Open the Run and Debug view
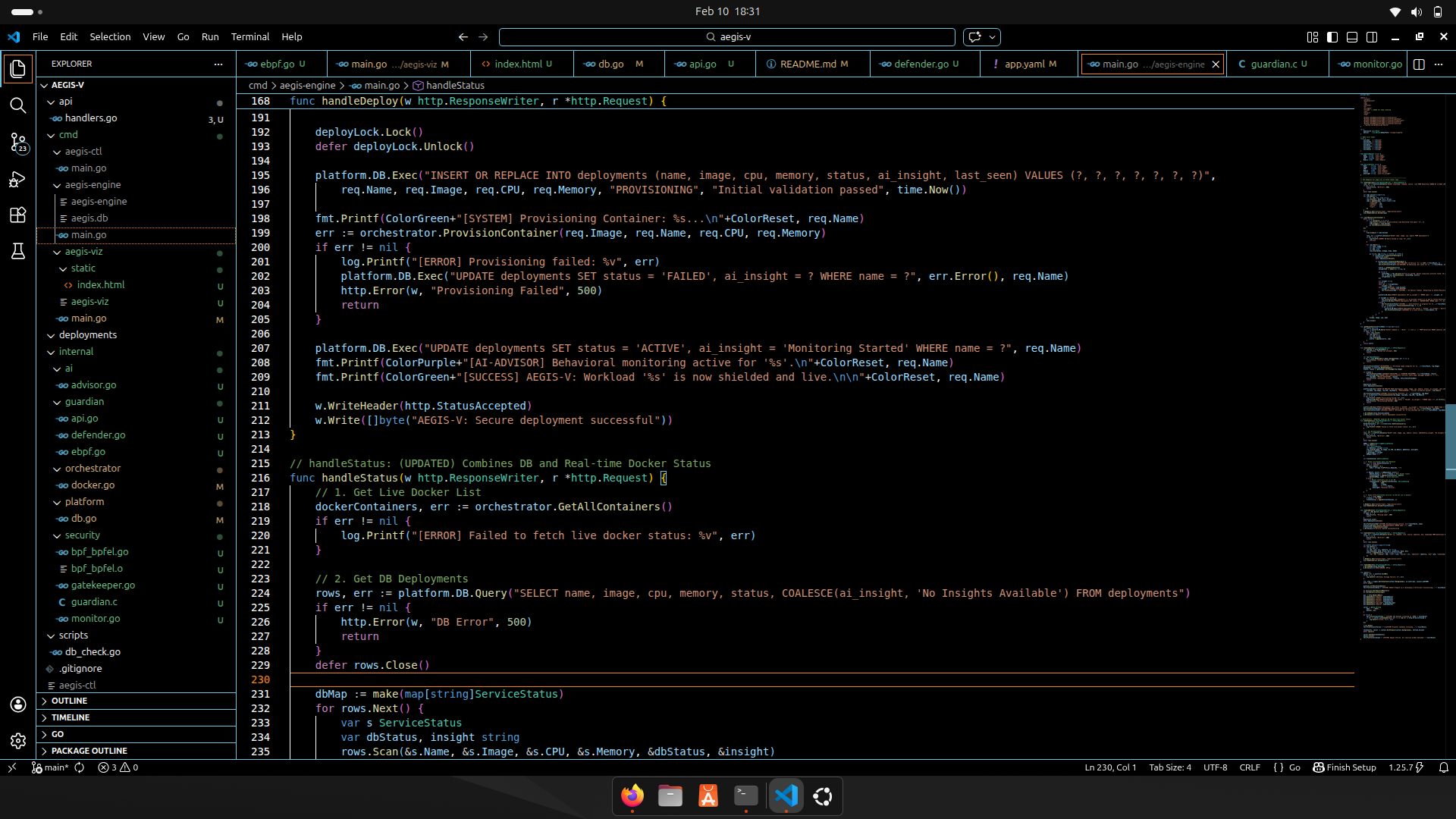The image size is (1456, 819). coord(18,179)
